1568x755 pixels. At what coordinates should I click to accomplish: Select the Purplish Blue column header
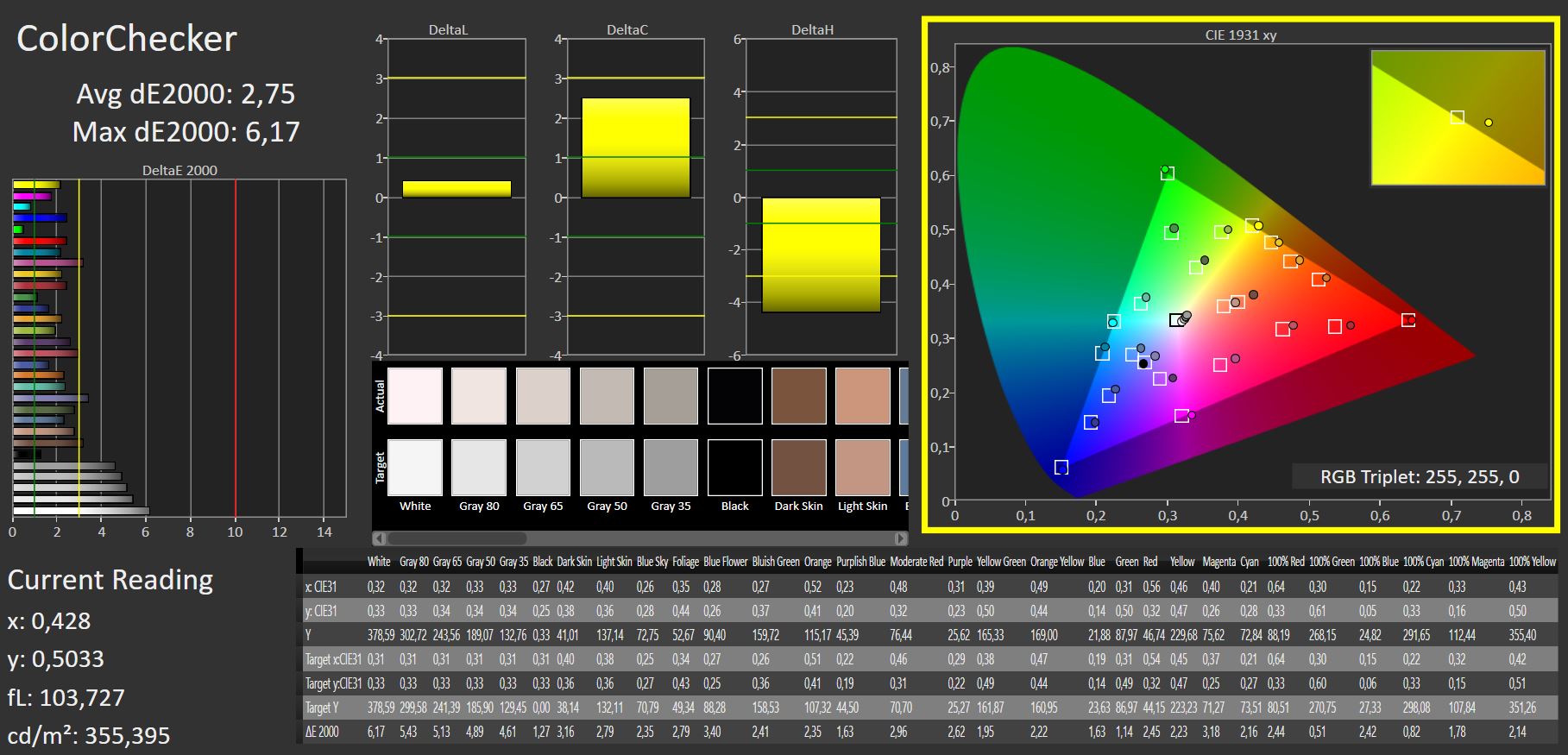click(x=860, y=562)
